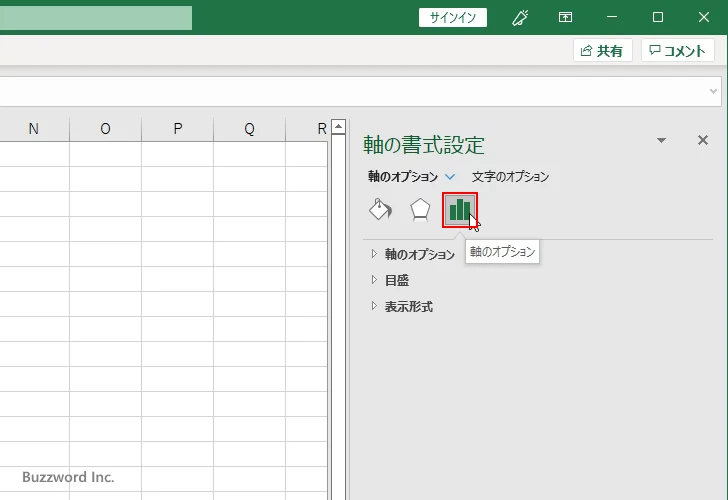Open ribbon display options icon
This screenshot has height=500, width=728.
point(565,18)
